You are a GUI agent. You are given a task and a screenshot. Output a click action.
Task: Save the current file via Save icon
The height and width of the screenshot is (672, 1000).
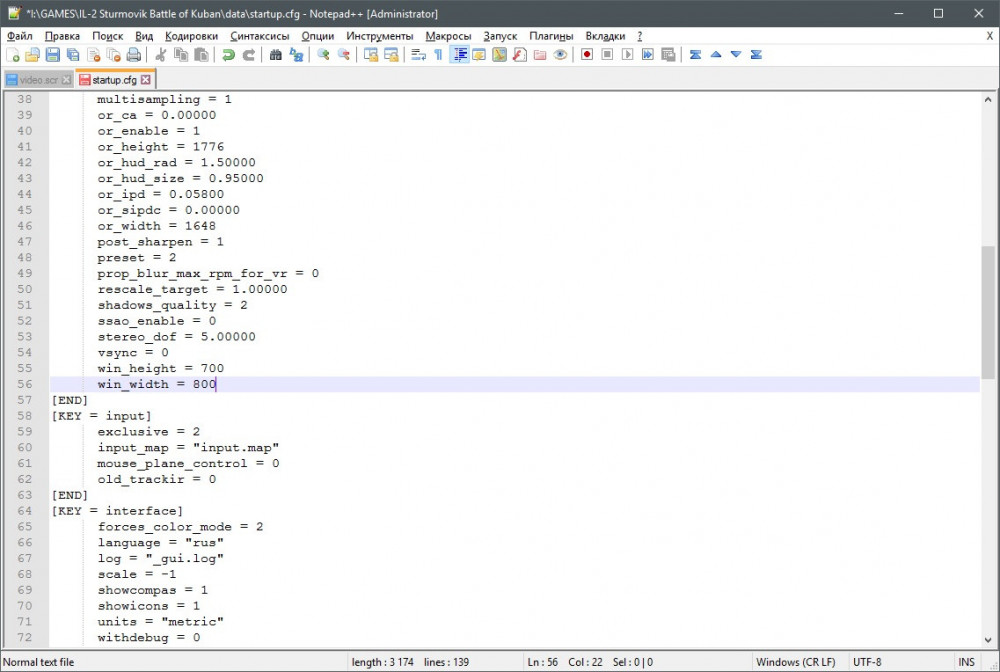51,55
